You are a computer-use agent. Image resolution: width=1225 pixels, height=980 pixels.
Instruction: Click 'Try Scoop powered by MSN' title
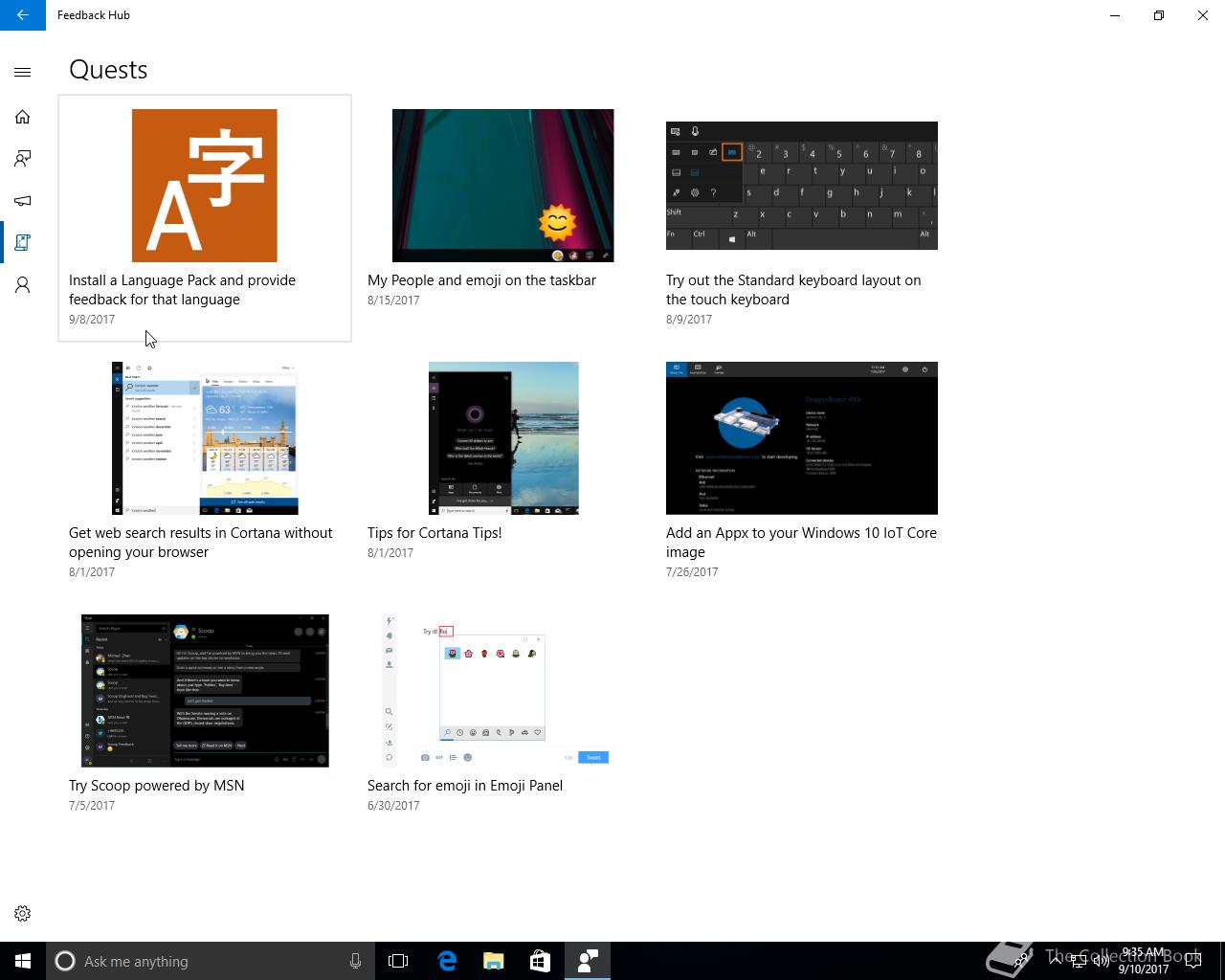click(x=157, y=786)
